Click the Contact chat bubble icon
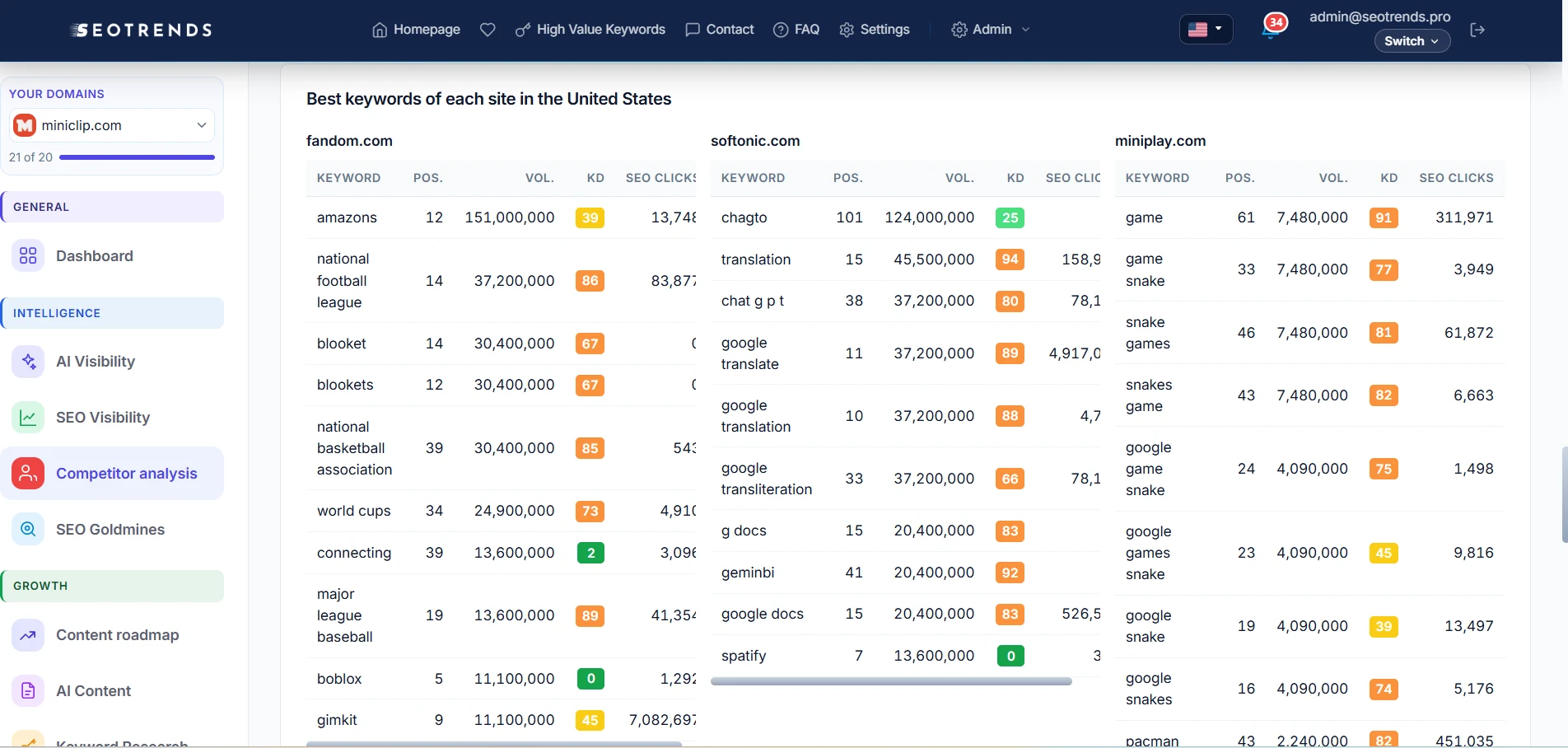1568x748 pixels. pyautogui.click(x=693, y=30)
